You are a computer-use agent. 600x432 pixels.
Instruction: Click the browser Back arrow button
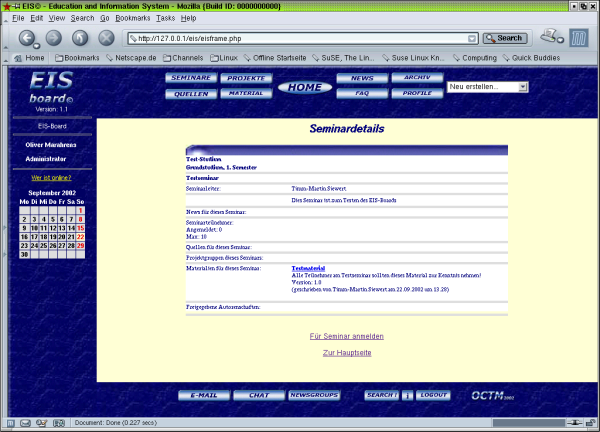coord(28,38)
